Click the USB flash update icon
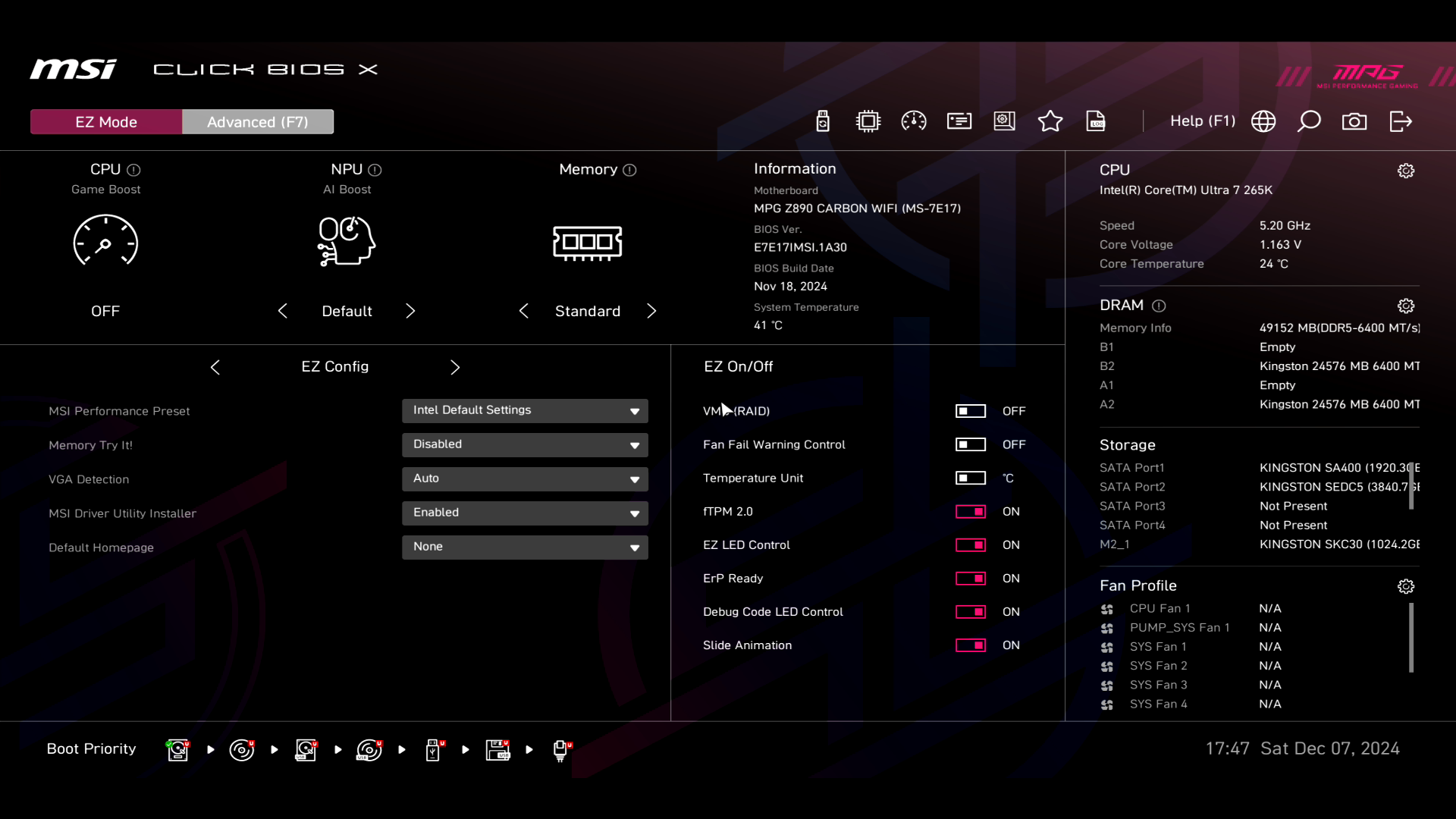Screen dimensions: 1456x819 pos(823,121)
